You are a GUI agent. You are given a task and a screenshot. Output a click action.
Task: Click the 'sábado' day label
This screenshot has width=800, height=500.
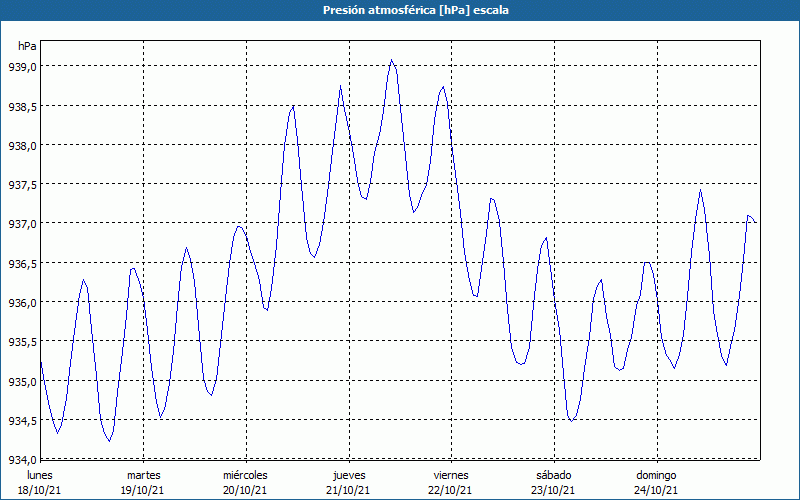[554, 475]
